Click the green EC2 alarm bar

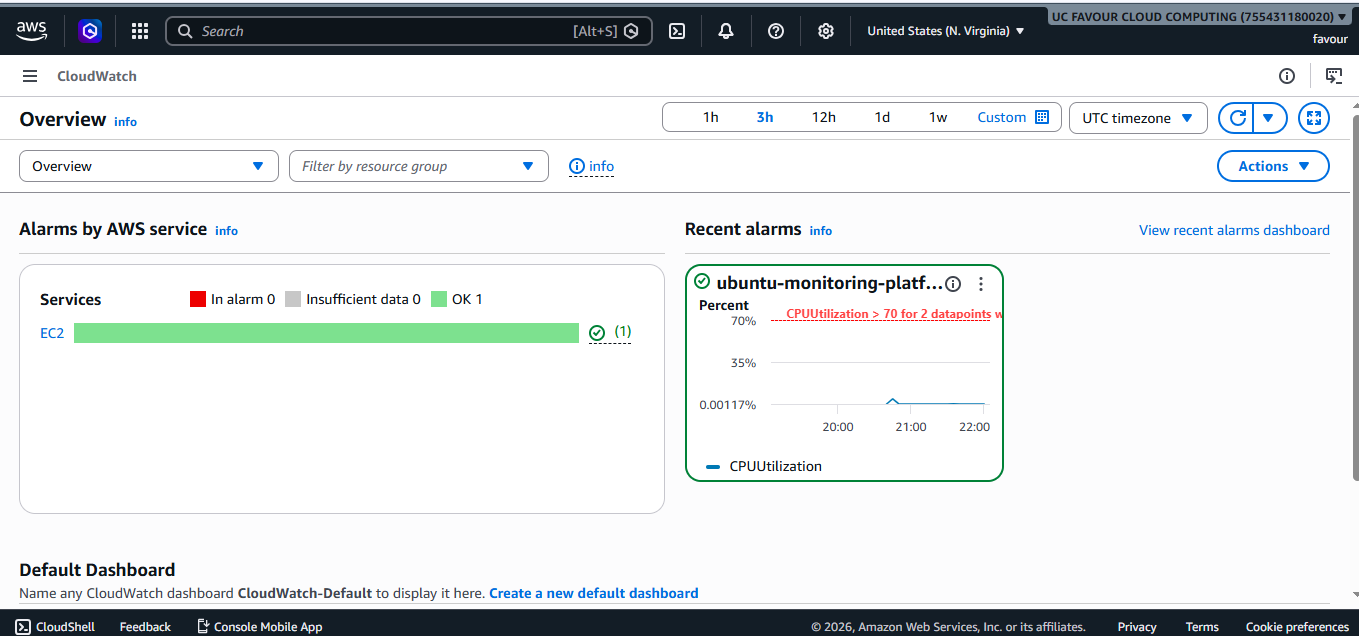pyautogui.click(x=326, y=333)
